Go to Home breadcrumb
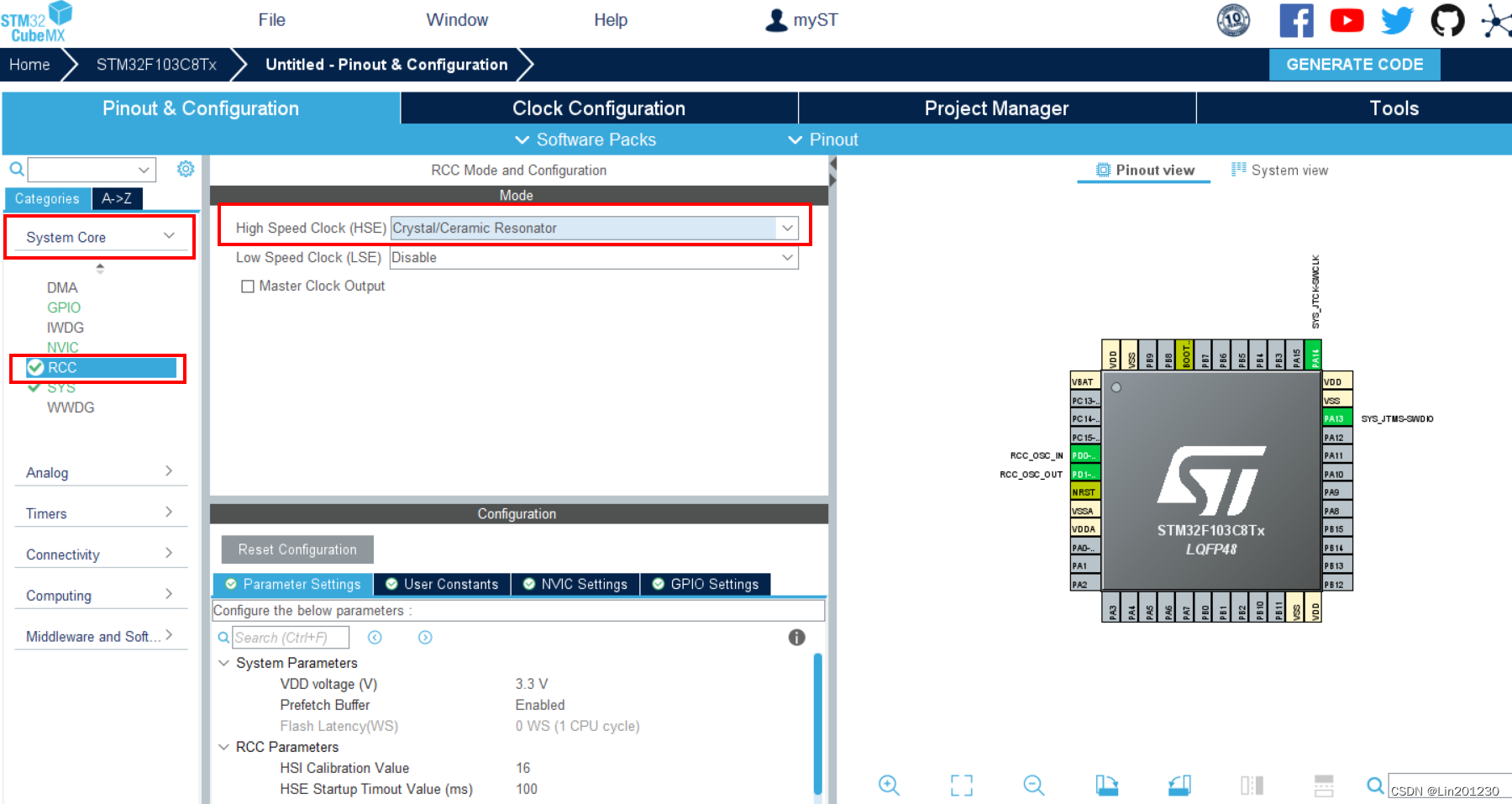The image size is (1512, 804). click(x=29, y=65)
